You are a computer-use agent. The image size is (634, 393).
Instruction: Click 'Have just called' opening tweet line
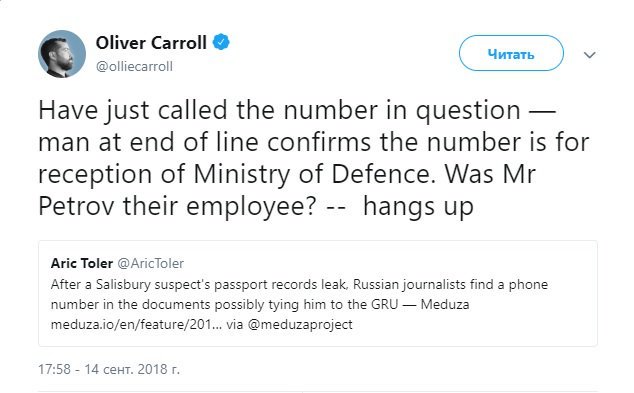pyautogui.click(x=133, y=110)
